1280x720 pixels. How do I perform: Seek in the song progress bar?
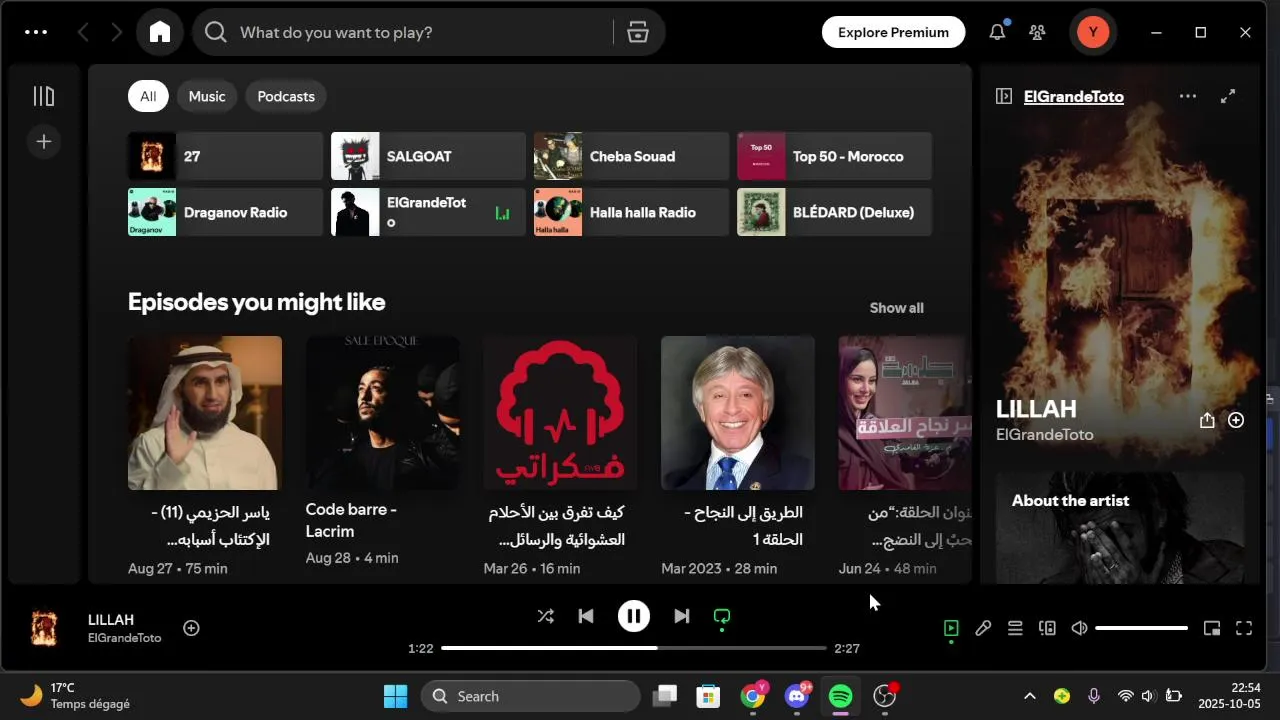click(x=633, y=648)
